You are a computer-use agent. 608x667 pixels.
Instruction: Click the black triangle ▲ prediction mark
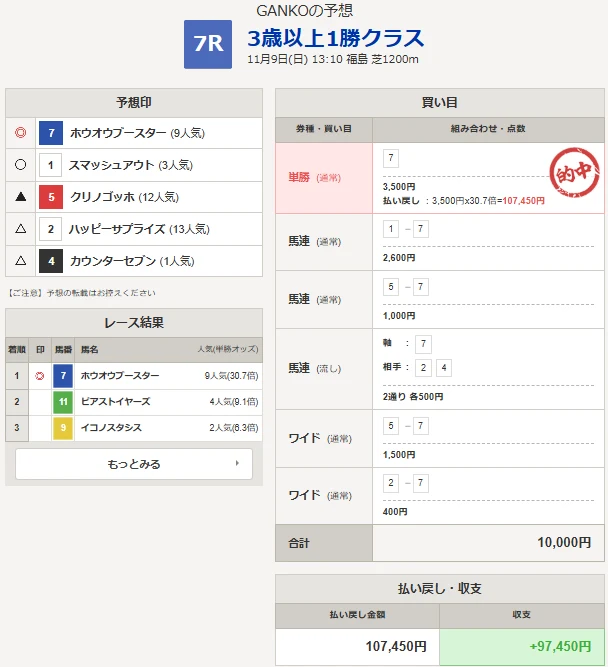pyautogui.click(x=21, y=197)
